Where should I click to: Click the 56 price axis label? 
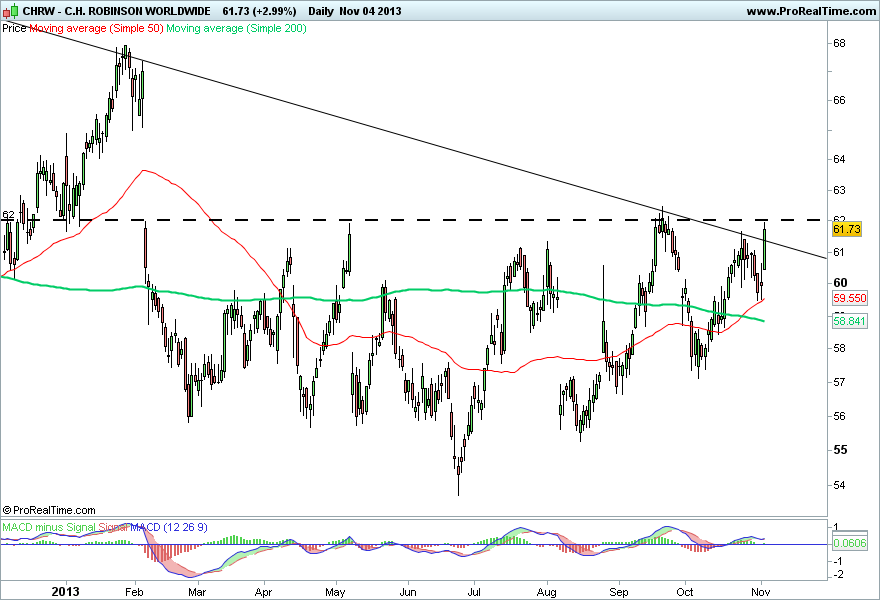[839, 416]
